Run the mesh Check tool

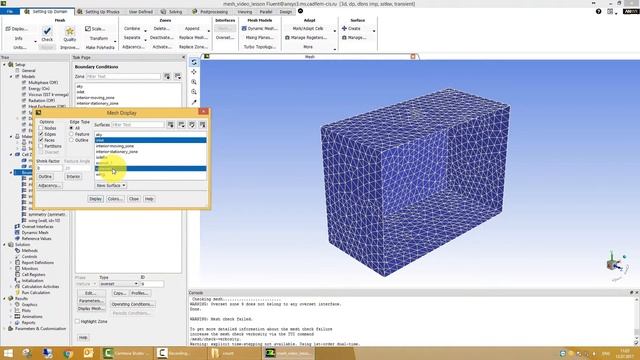47,34
